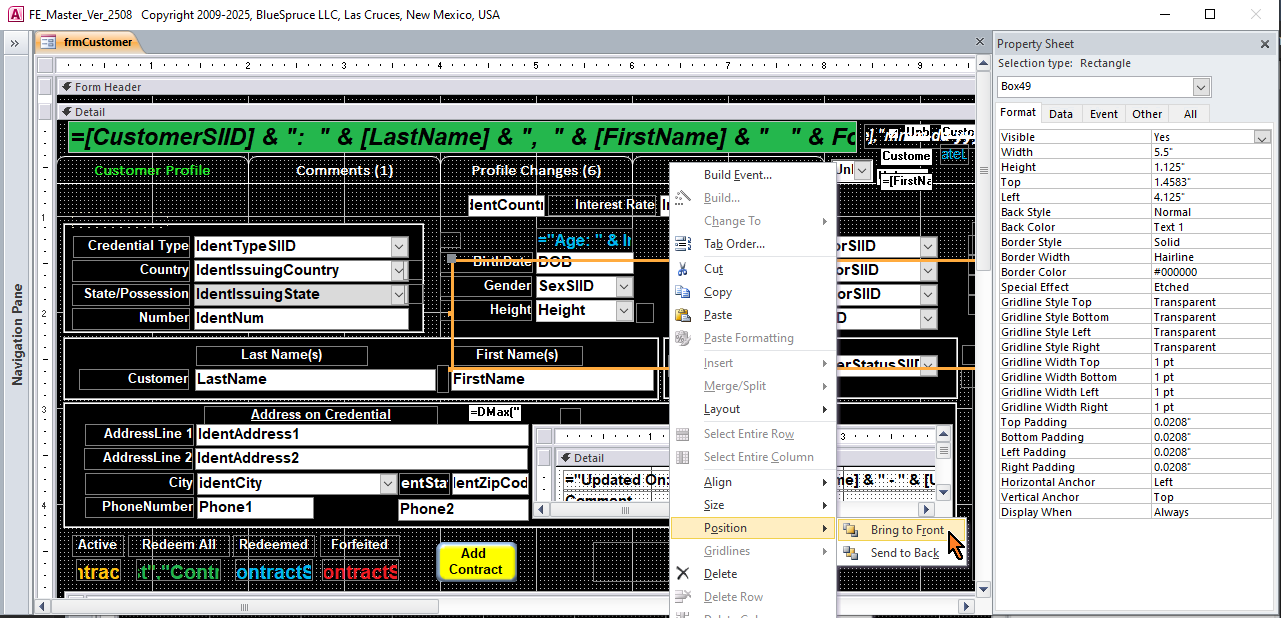This screenshot has width=1281, height=618.
Task: Click the Send to Back icon
Action: tap(850, 553)
